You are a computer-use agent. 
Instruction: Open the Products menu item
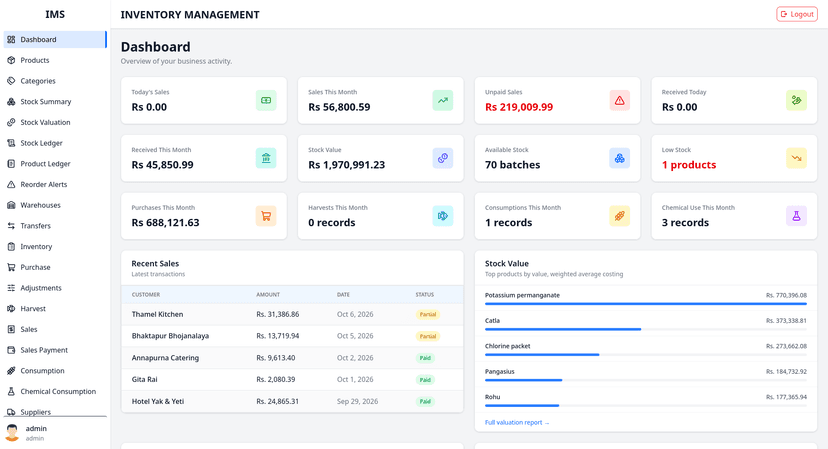(55, 60)
